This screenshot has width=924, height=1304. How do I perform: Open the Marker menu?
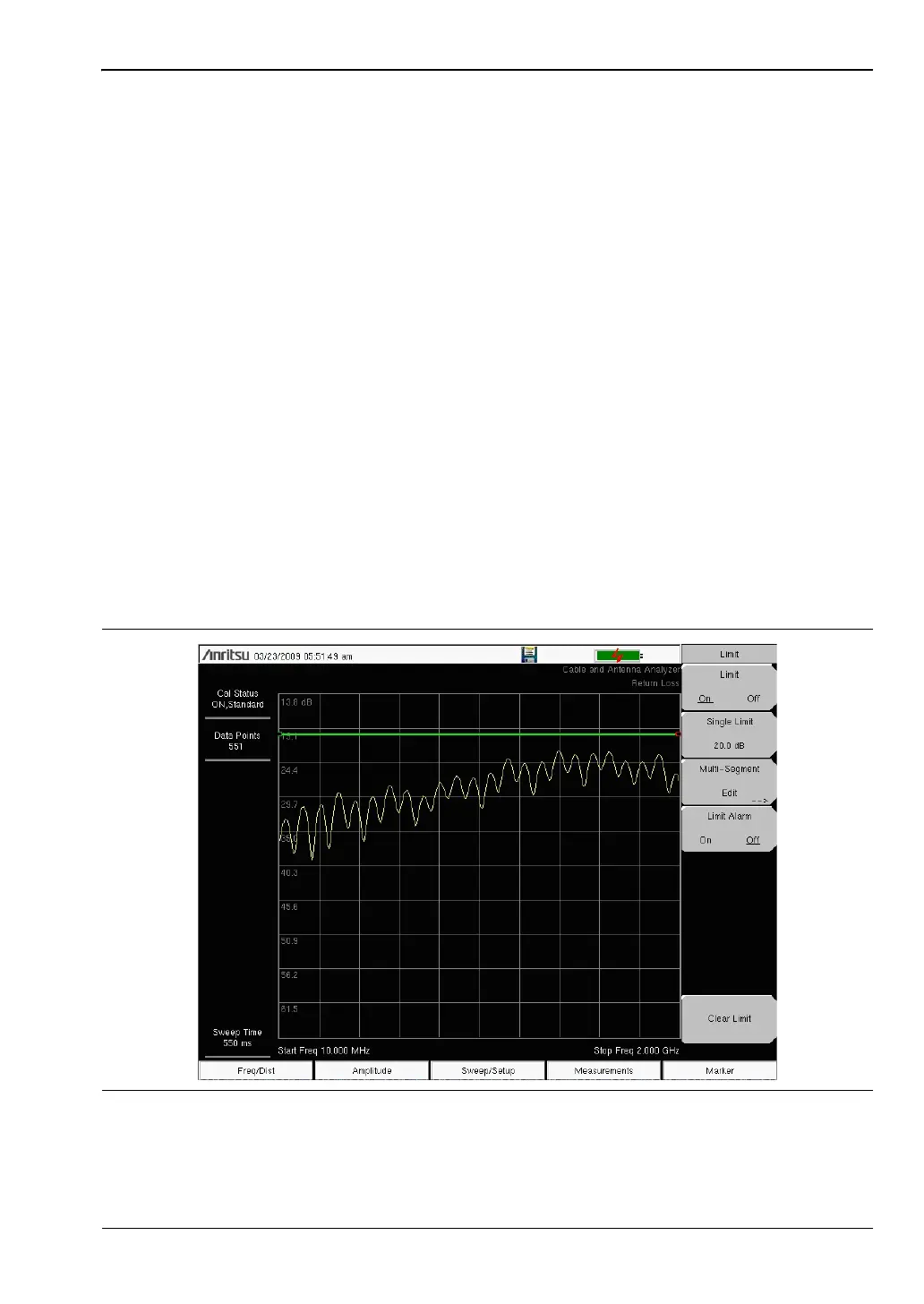pos(719,1070)
